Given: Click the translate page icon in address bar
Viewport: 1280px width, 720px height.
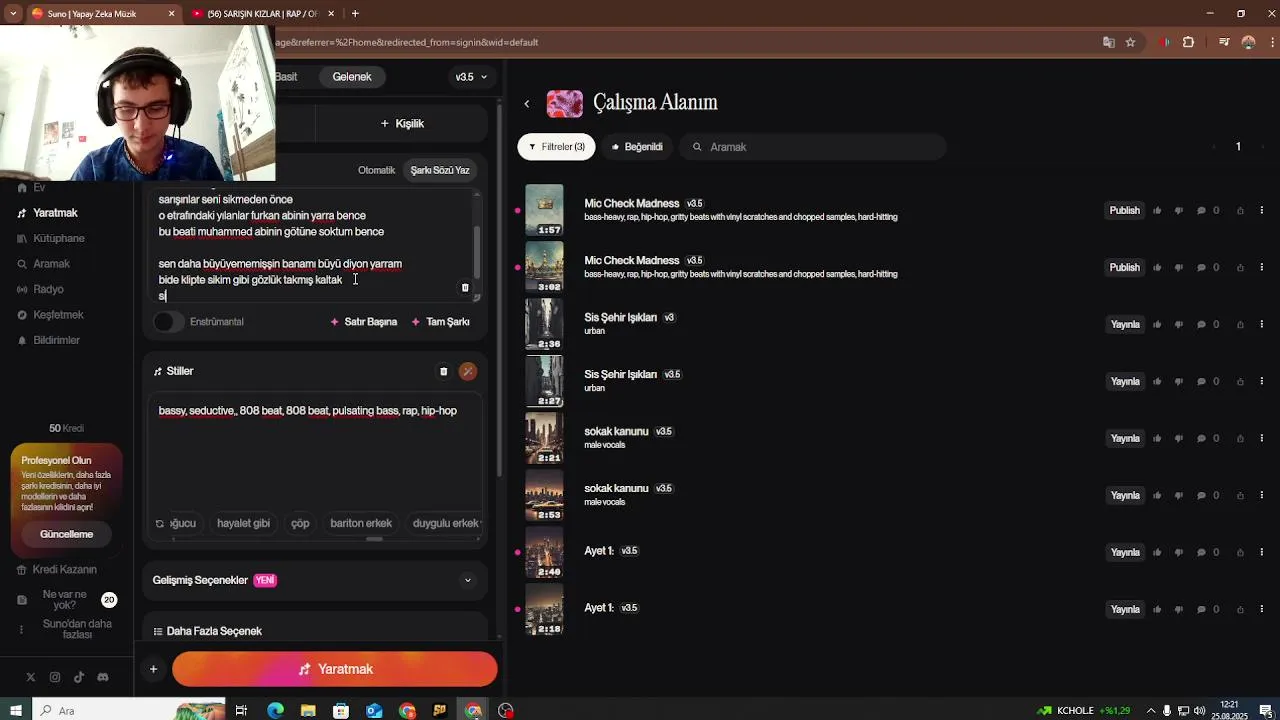Looking at the screenshot, I should click(x=1108, y=42).
